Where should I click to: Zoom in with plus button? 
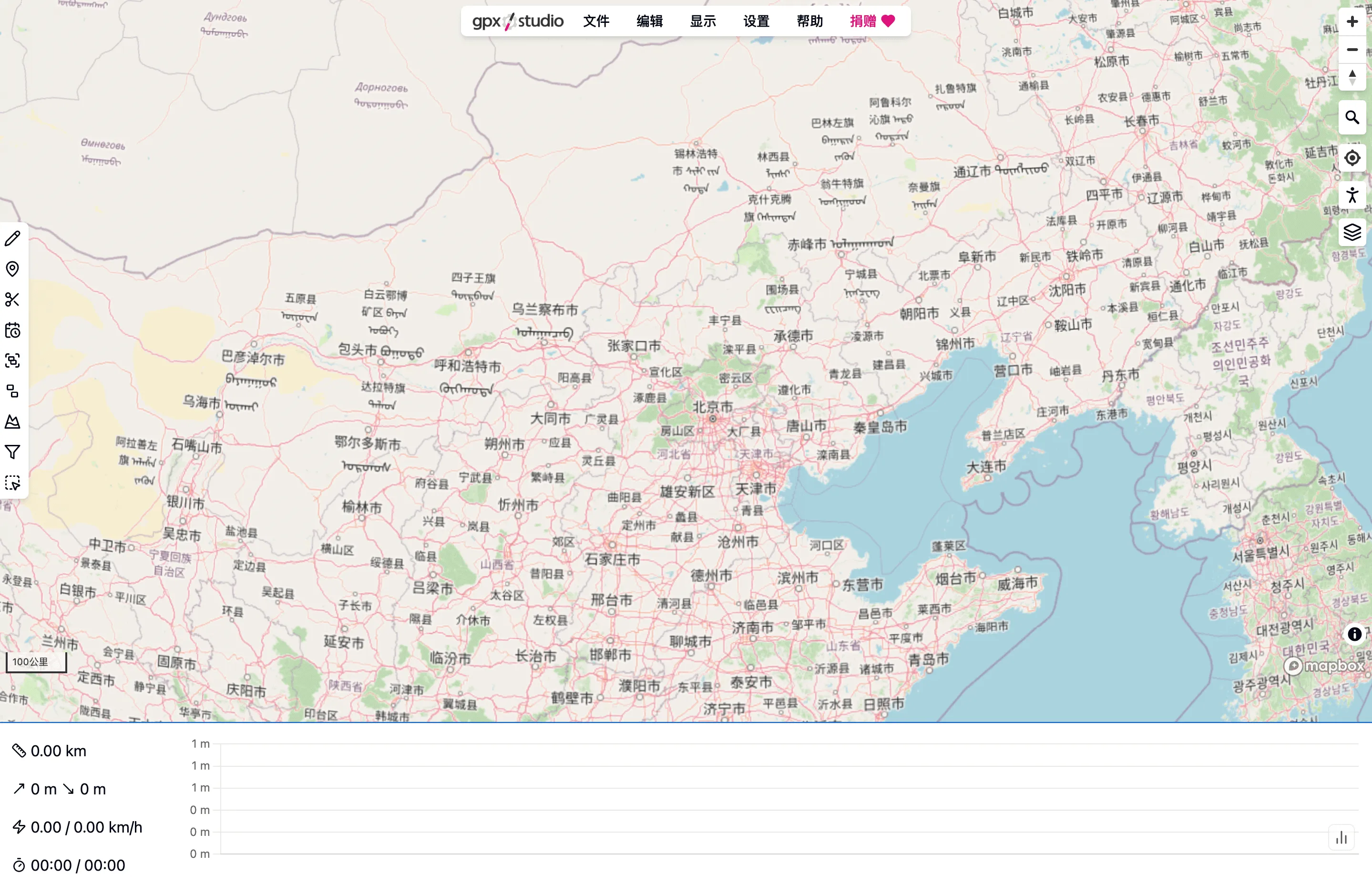(x=1352, y=22)
